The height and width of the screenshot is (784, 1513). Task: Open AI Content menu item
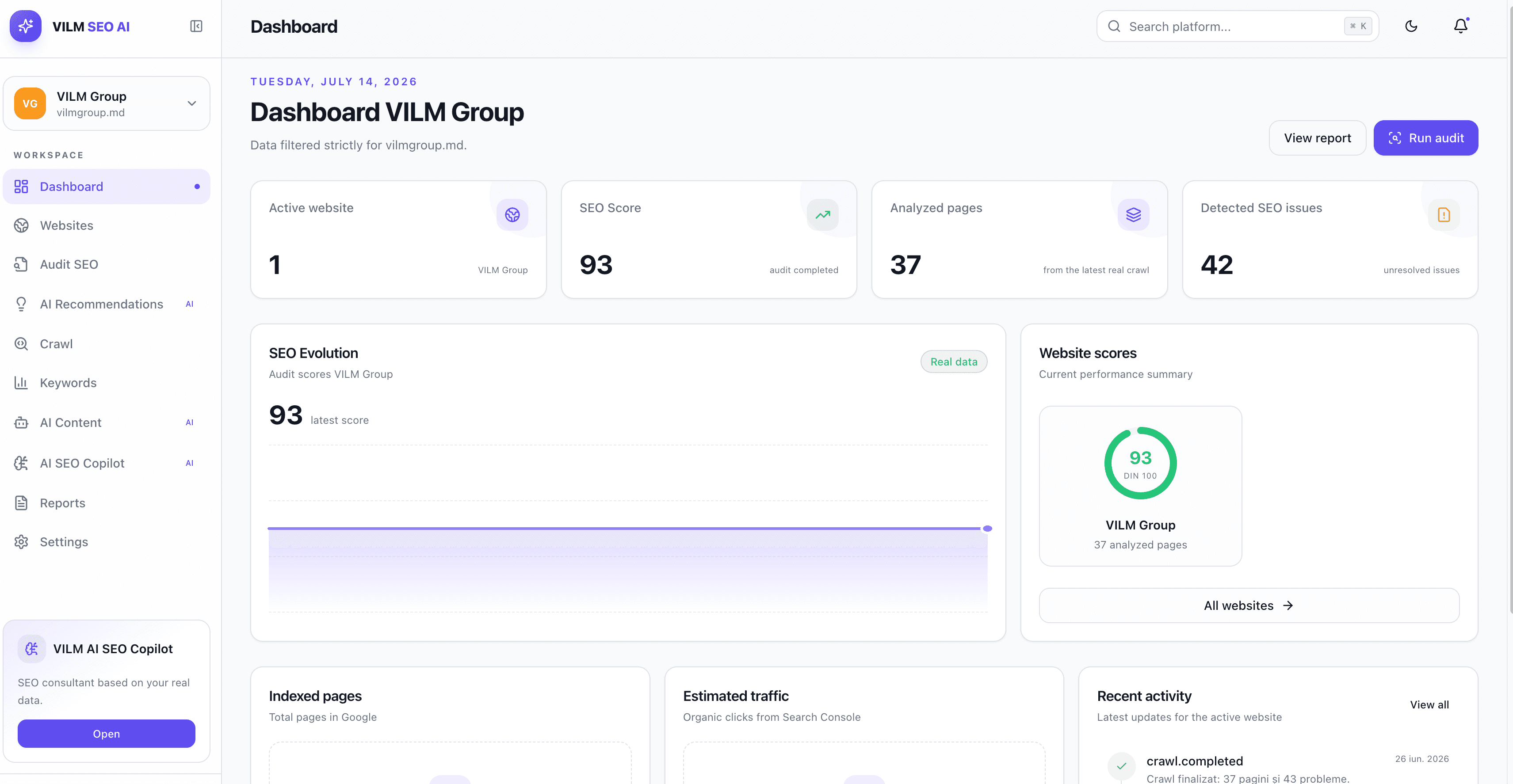click(106, 422)
